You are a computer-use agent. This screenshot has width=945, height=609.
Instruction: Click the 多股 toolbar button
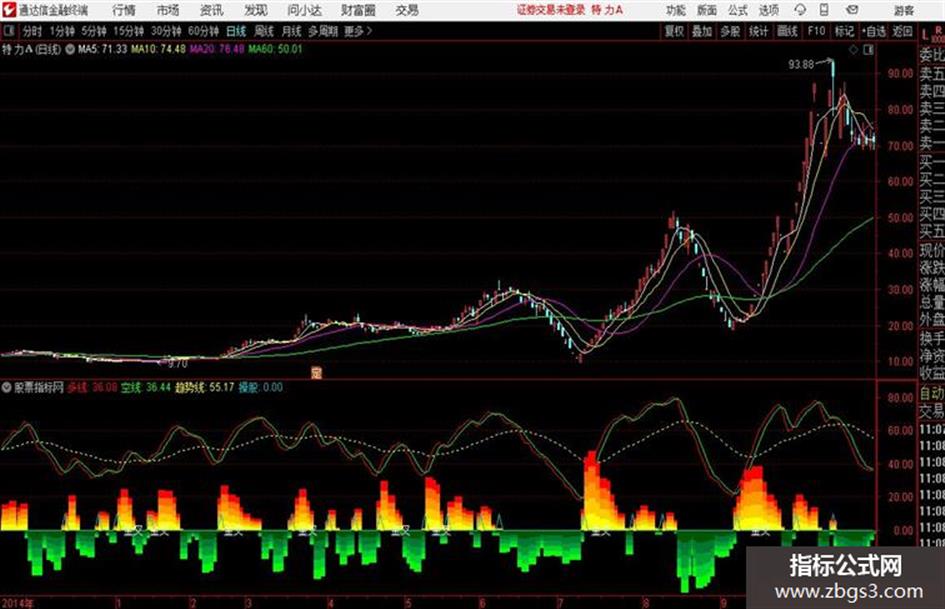(x=730, y=31)
